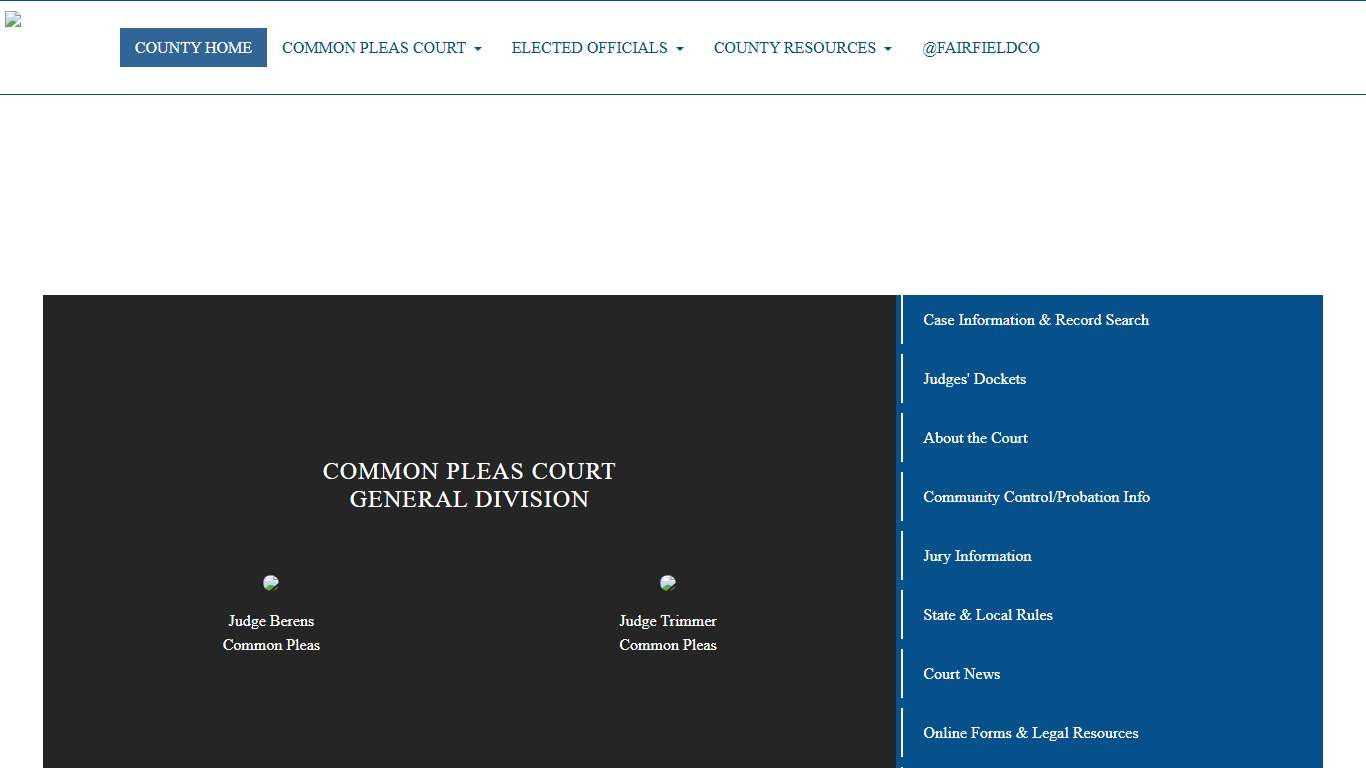Click the Judge Trimmer photo icon
1366x768 pixels.
[x=668, y=582]
